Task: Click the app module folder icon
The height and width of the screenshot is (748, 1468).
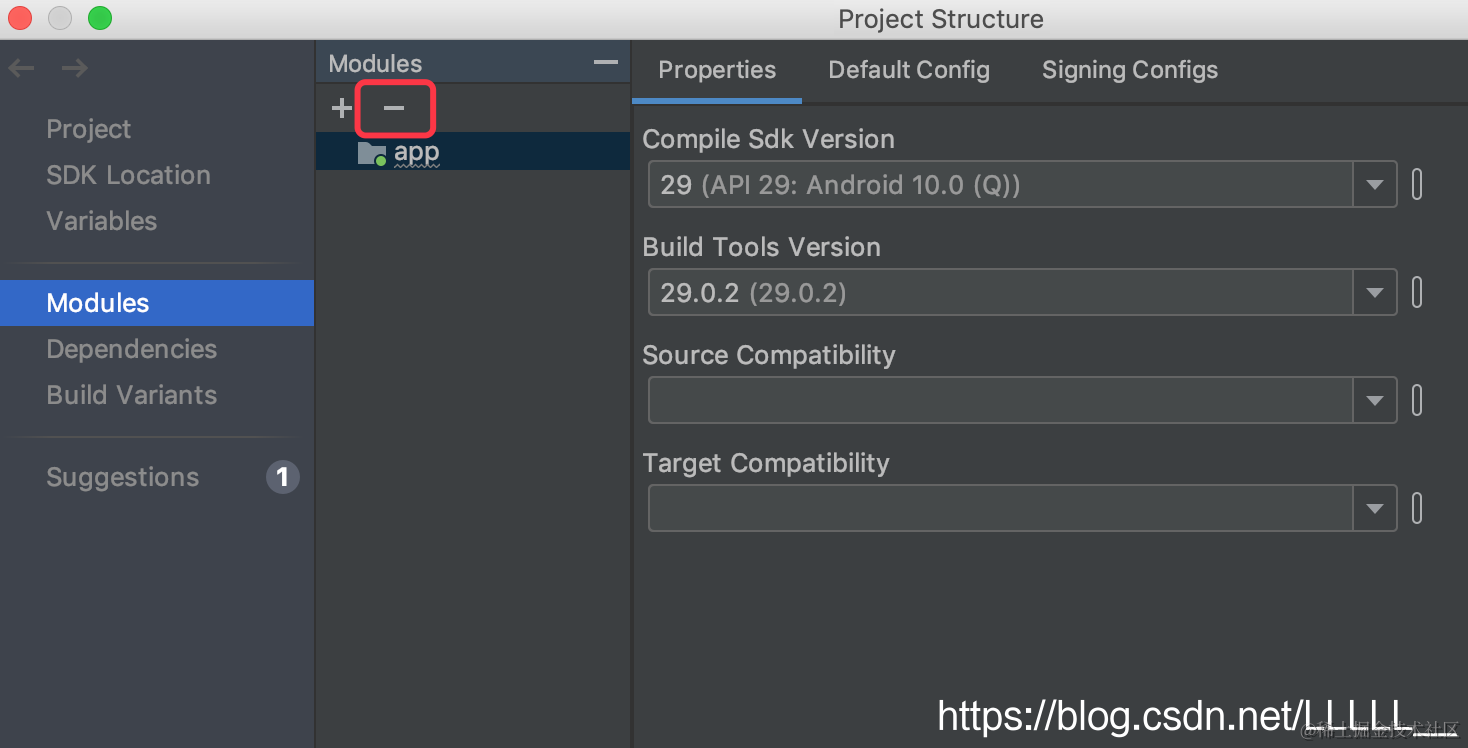Action: (372, 153)
